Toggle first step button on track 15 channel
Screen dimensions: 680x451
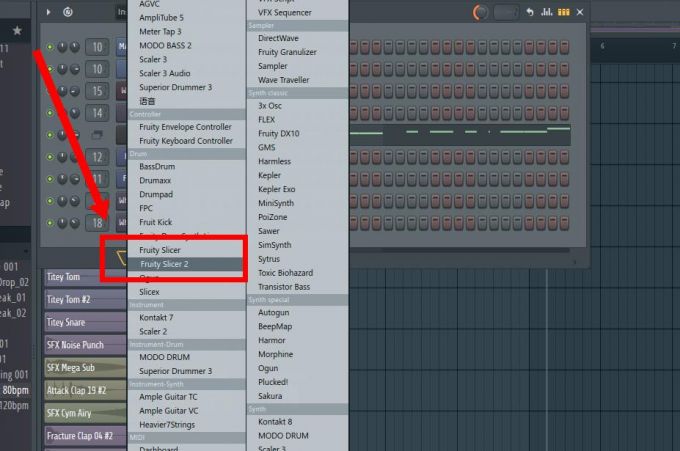353,91
